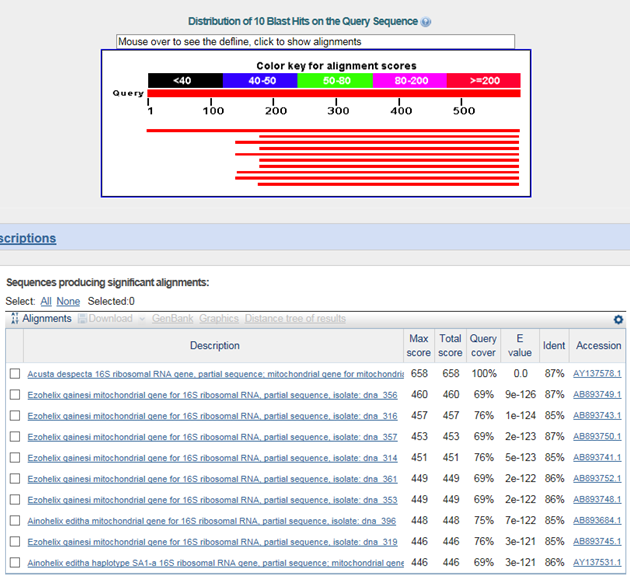Sort by Description column header
Viewport: 630px width, 579px height.
pos(215,346)
